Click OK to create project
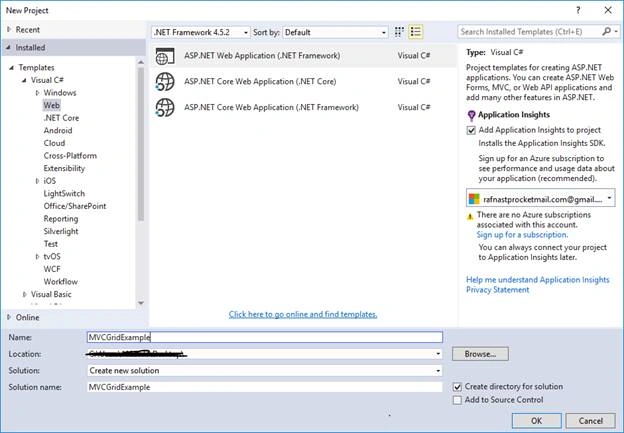Viewport: 624px width, 433px height. (x=536, y=421)
